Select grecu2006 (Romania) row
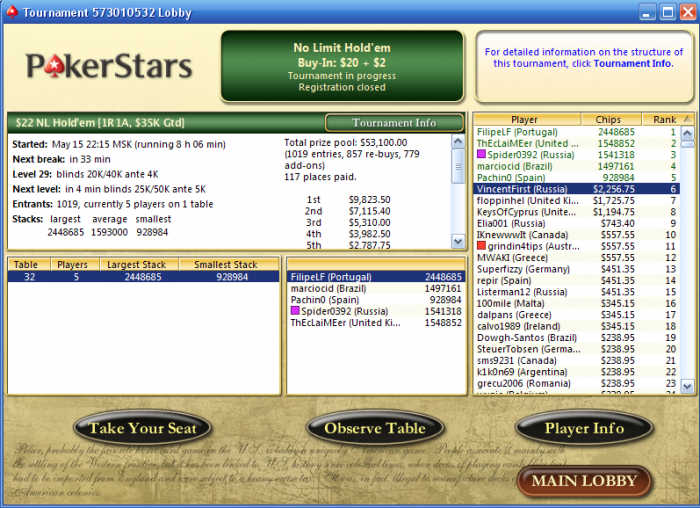 577,383
